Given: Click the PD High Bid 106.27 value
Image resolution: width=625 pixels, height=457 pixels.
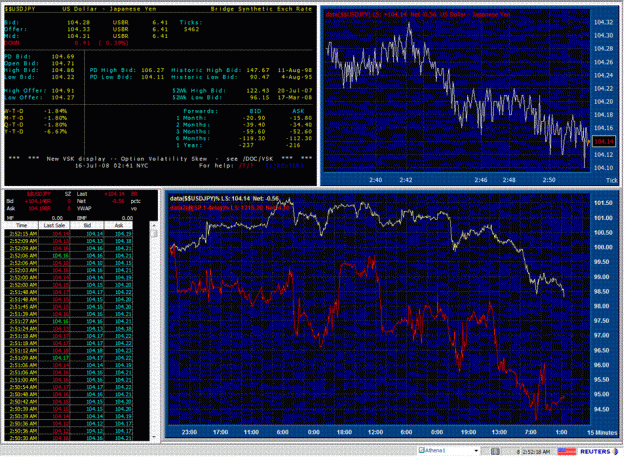Looking at the screenshot, I should click(153, 70).
